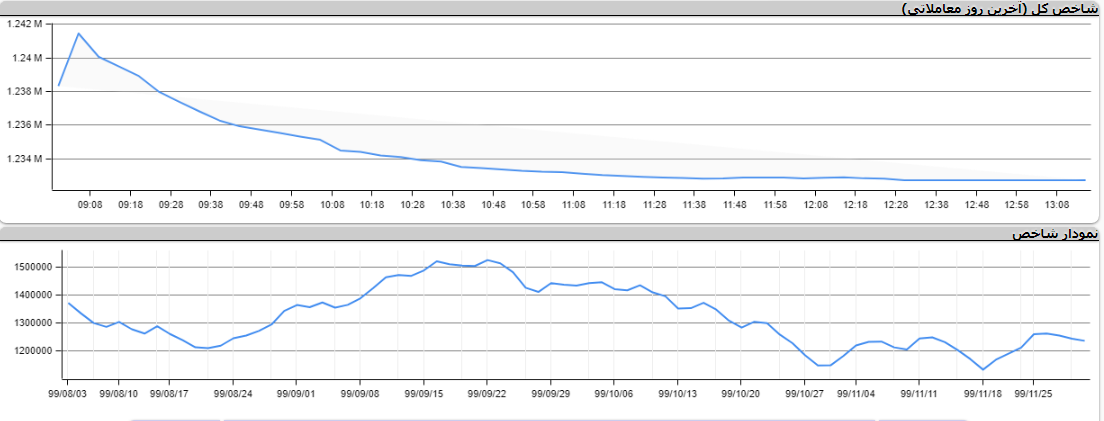Select the 99/10/20 date label
Image resolution: width=1104 pixels, height=421 pixels.
pyautogui.click(x=741, y=394)
